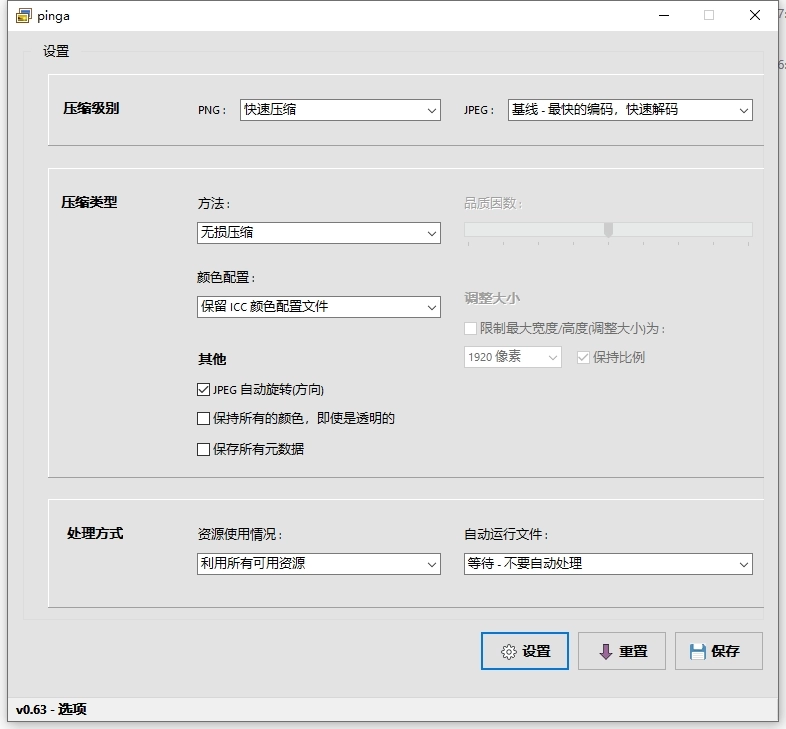Click the 压缩级别 section heading

[x=91, y=108]
